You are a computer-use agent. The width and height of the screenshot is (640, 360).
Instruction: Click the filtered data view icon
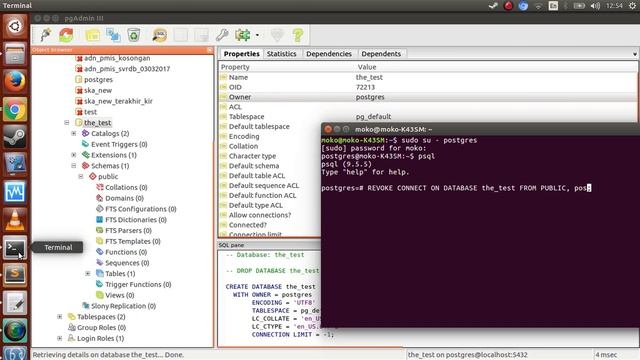tap(202, 35)
